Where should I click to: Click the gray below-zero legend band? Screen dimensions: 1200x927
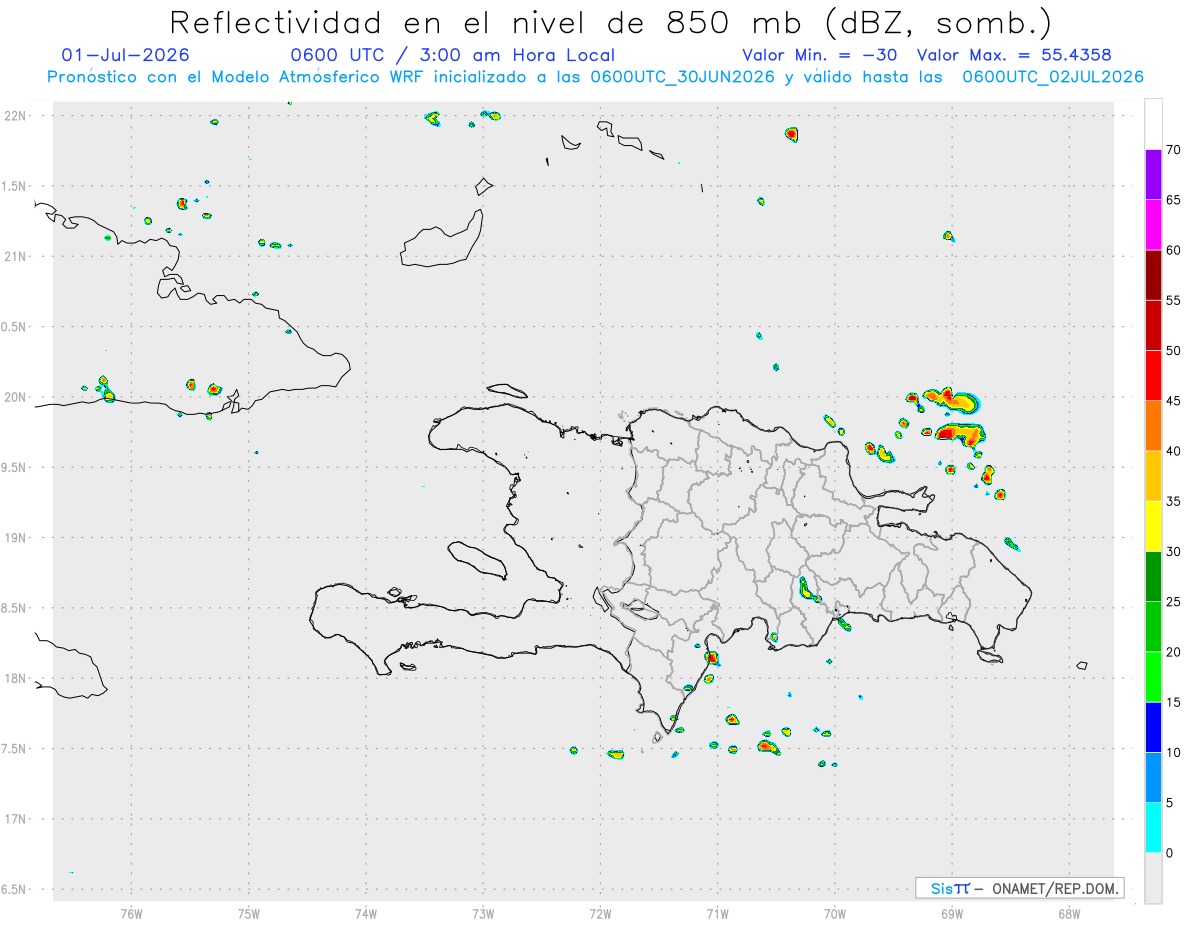pos(1153,878)
